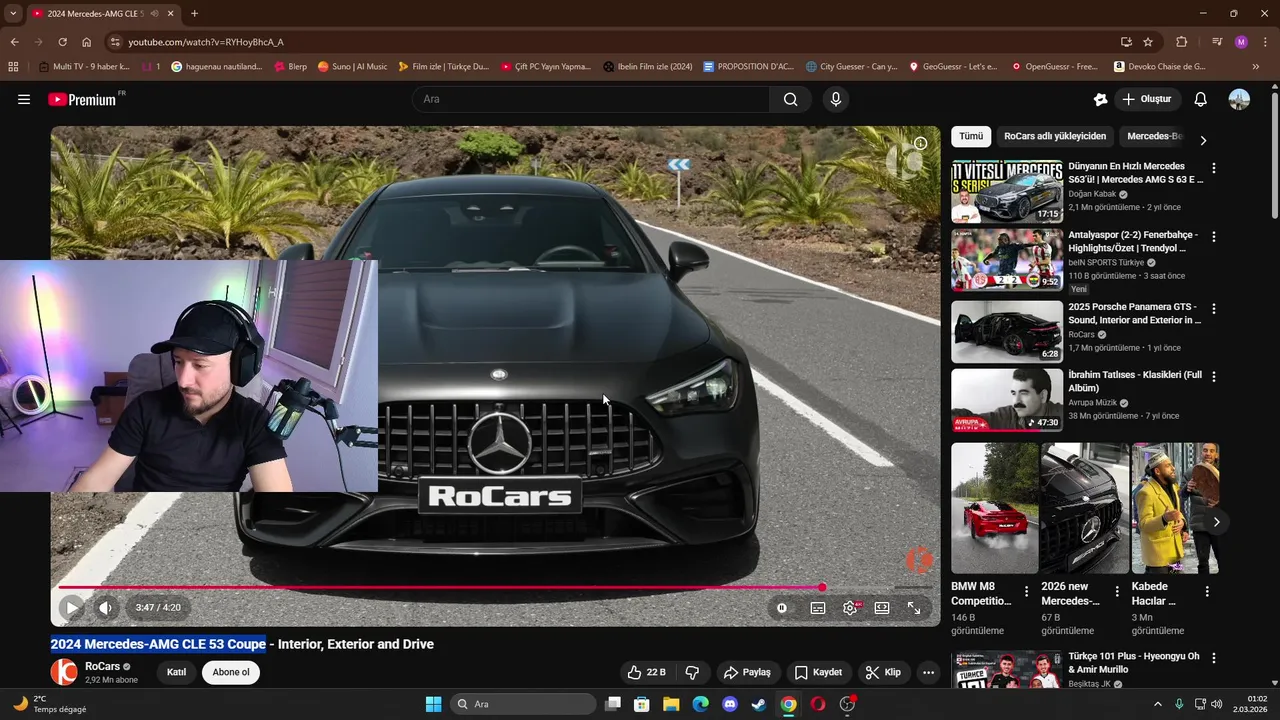The height and width of the screenshot is (720, 1280).
Task: Show more filter chips with arrow
Action: pos(1203,140)
